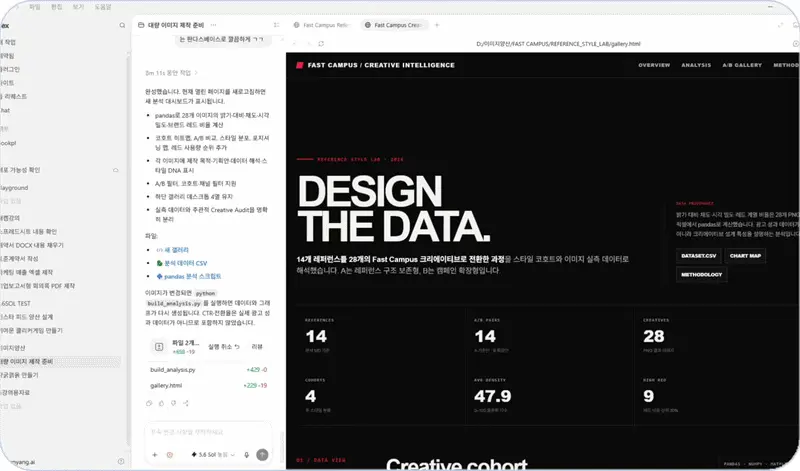Open the build_analysis.py changed file row
Image resolution: width=800 pixels, height=471 pixels.
[x=208, y=369]
